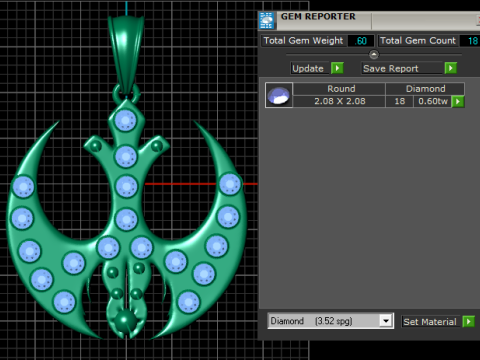Select the topmost gem on the pendant's center stem
The width and height of the screenshot is (480, 360).
tap(126, 120)
